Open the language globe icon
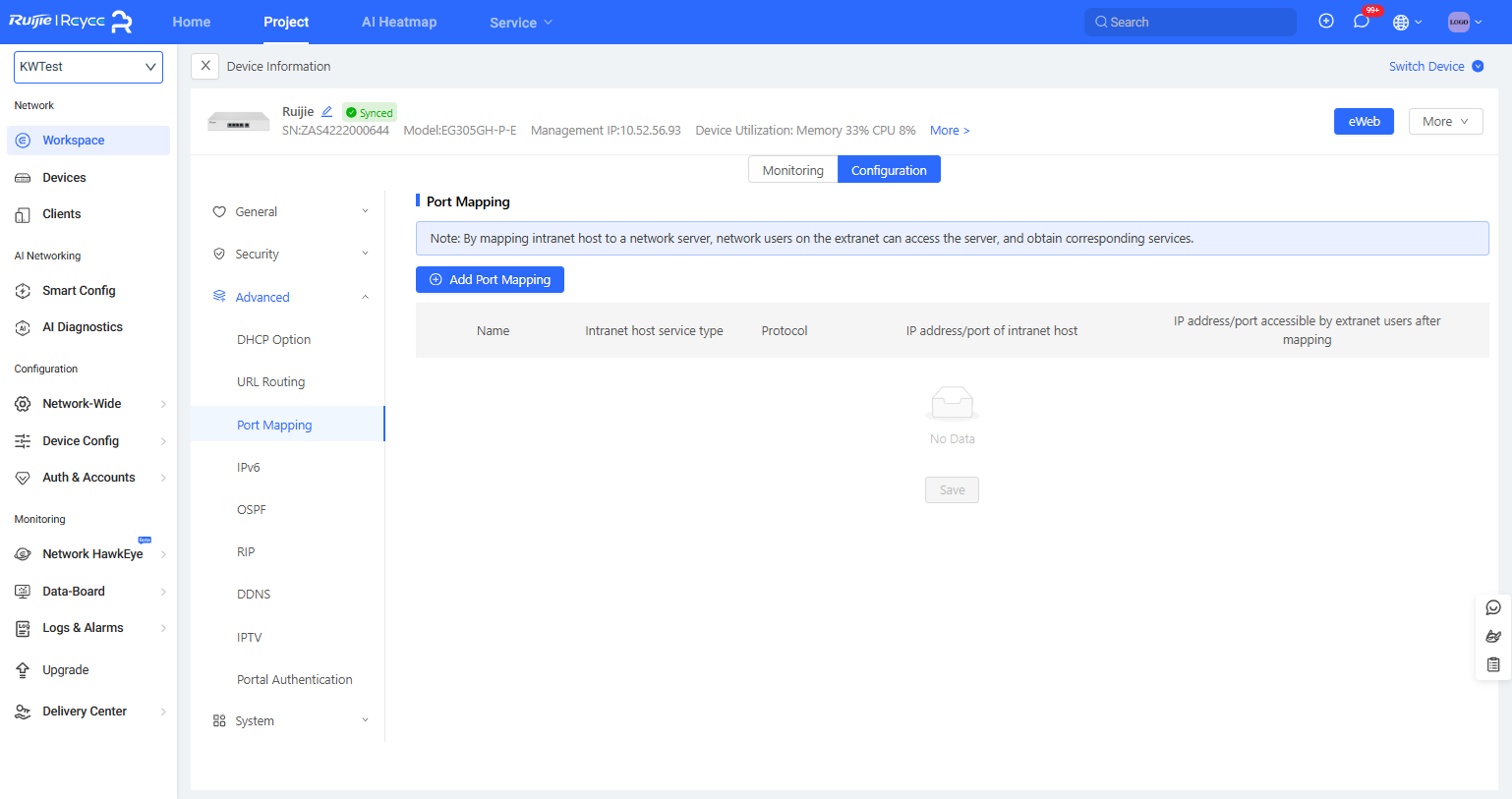The width and height of the screenshot is (1512, 799). coord(1402,23)
